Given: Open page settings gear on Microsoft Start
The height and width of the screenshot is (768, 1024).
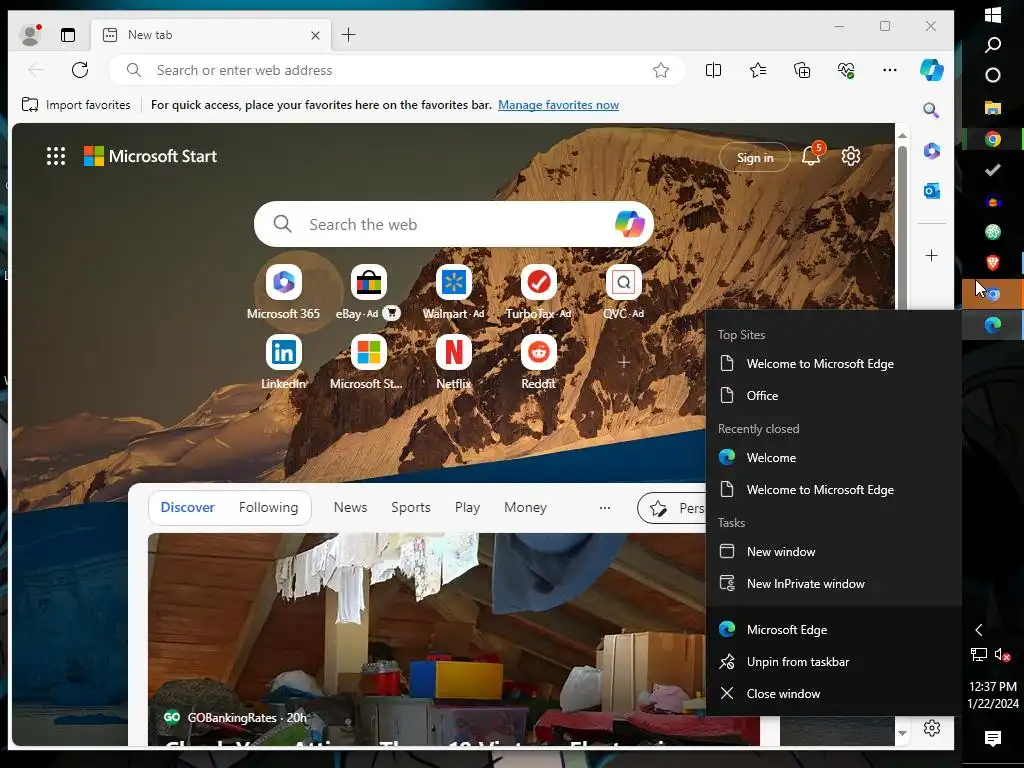Looking at the screenshot, I should tap(850, 156).
